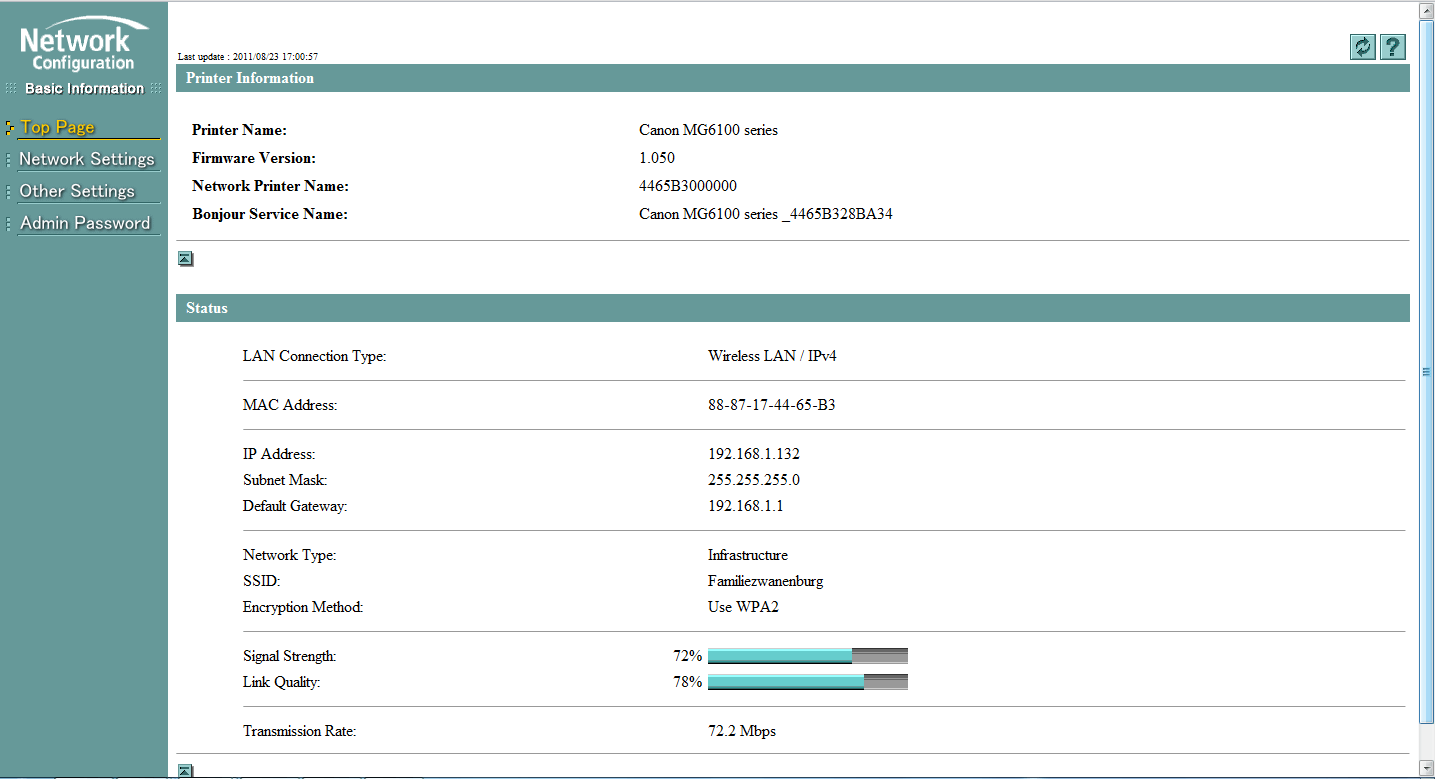
Task: Click the "SSID:" label
Action: tap(262, 581)
